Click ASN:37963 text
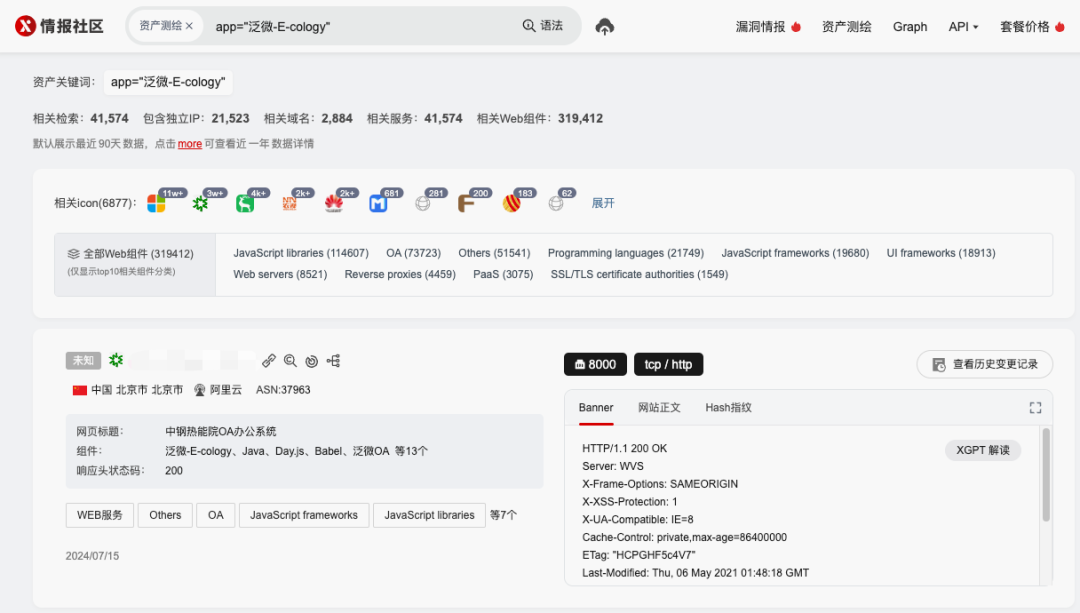Image resolution: width=1080 pixels, height=613 pixels. [x=283, y=390]
